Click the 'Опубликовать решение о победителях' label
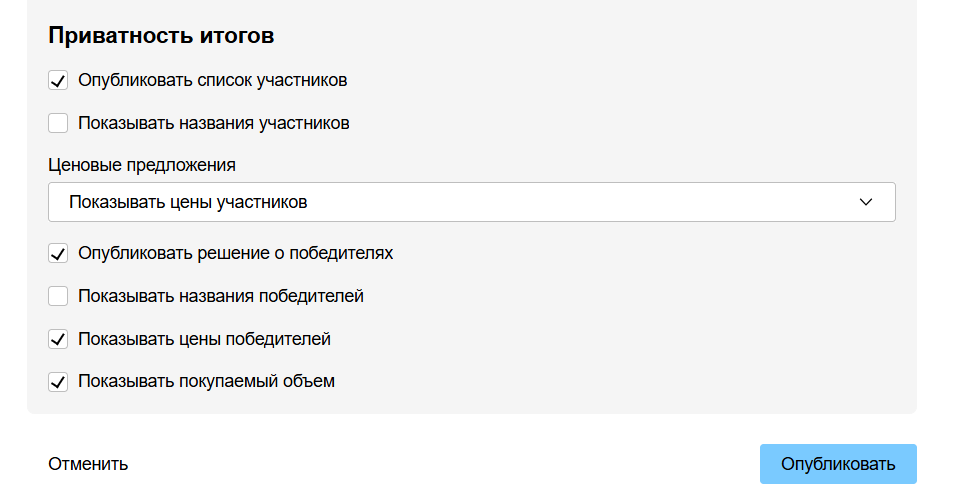 pyautogui.click(x=236, y=253)
